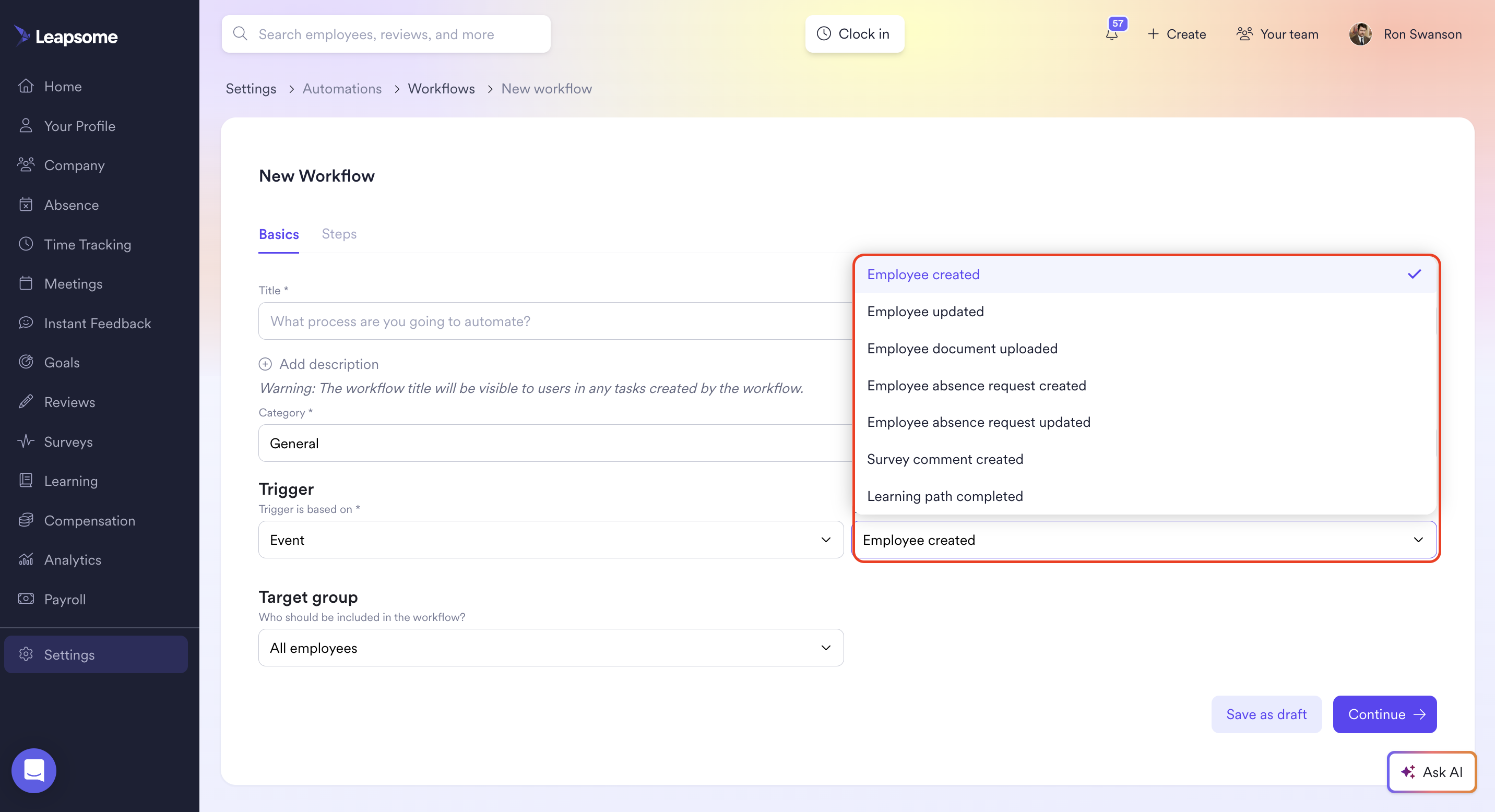1495x812 pixels.
Task: Click the plus icon next to Add description
Action: (265, 364)
